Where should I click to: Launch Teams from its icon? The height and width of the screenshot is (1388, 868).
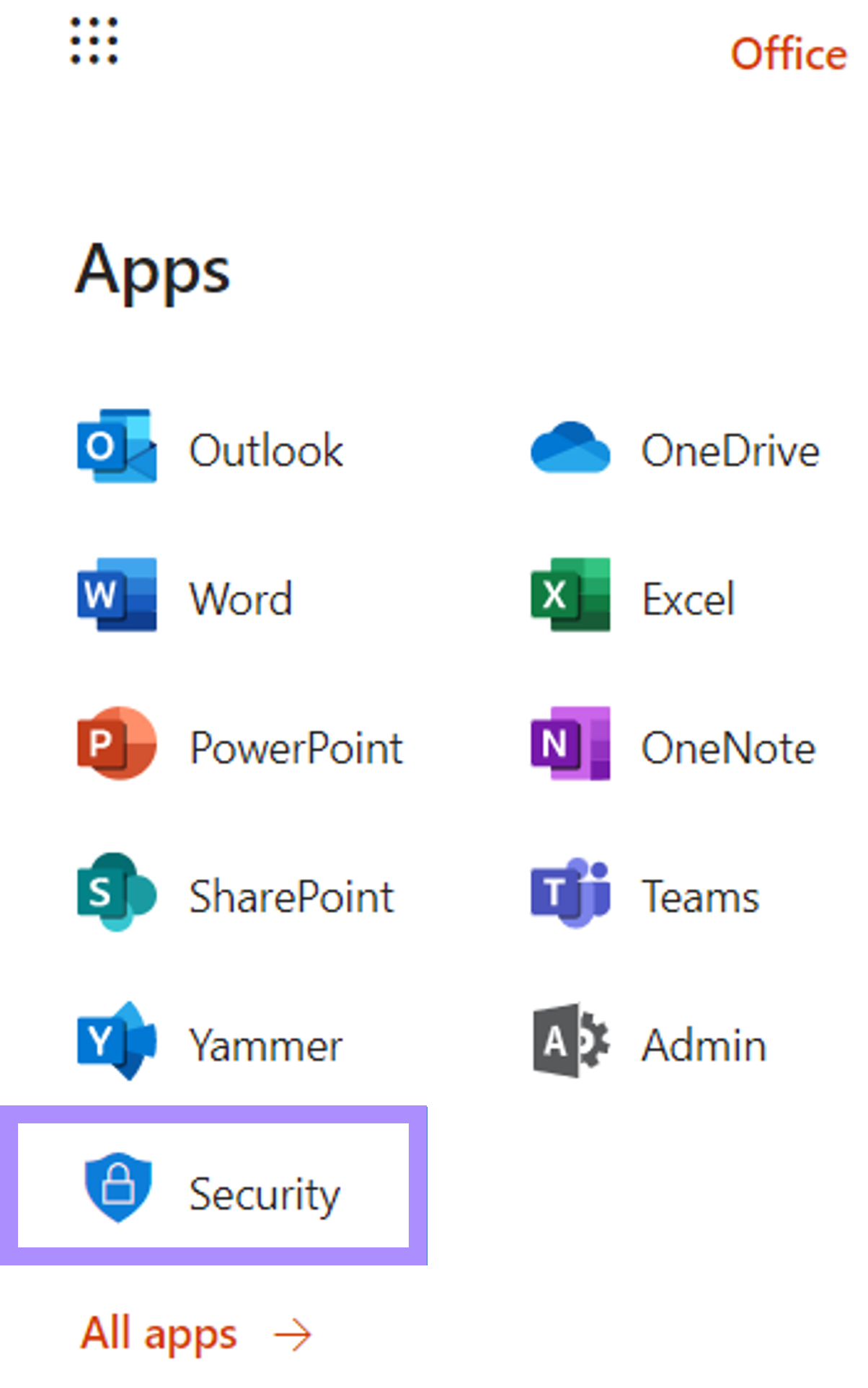click(x=570, y=893)
